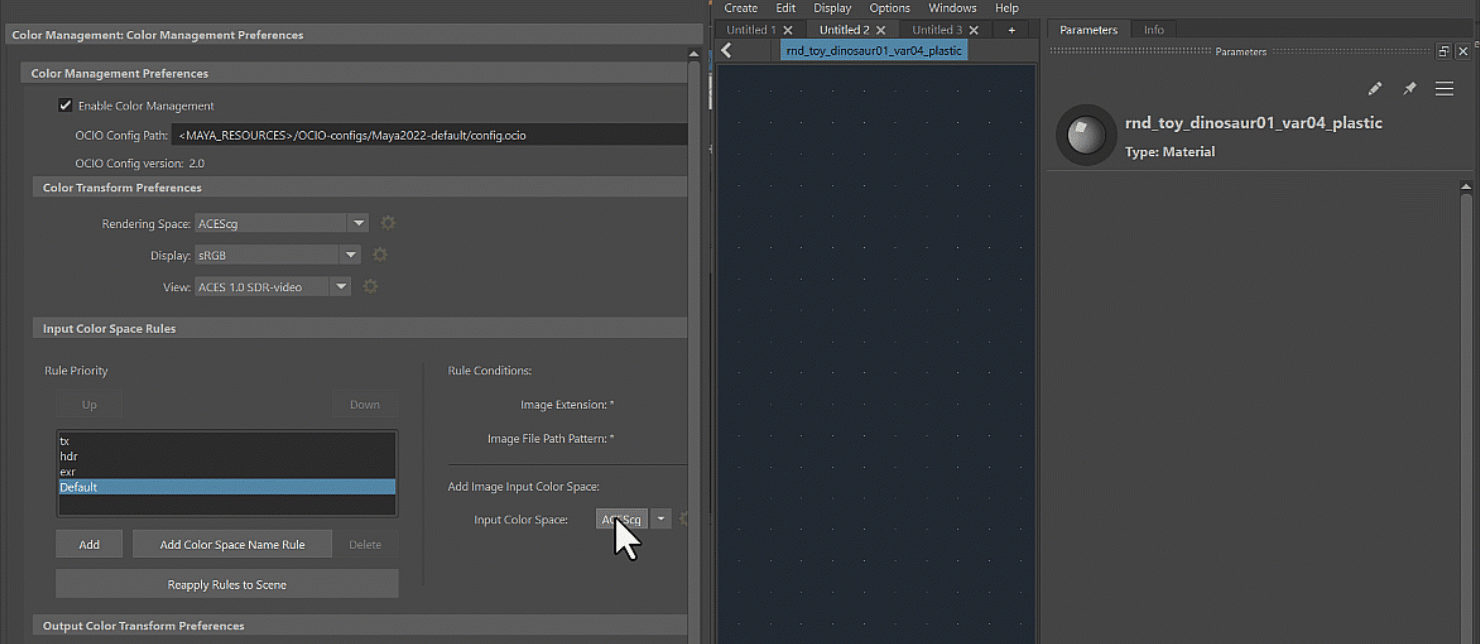
Task: Open the Rendering Space dropdown set to ACEScg
Action: [x=358, y=223]
